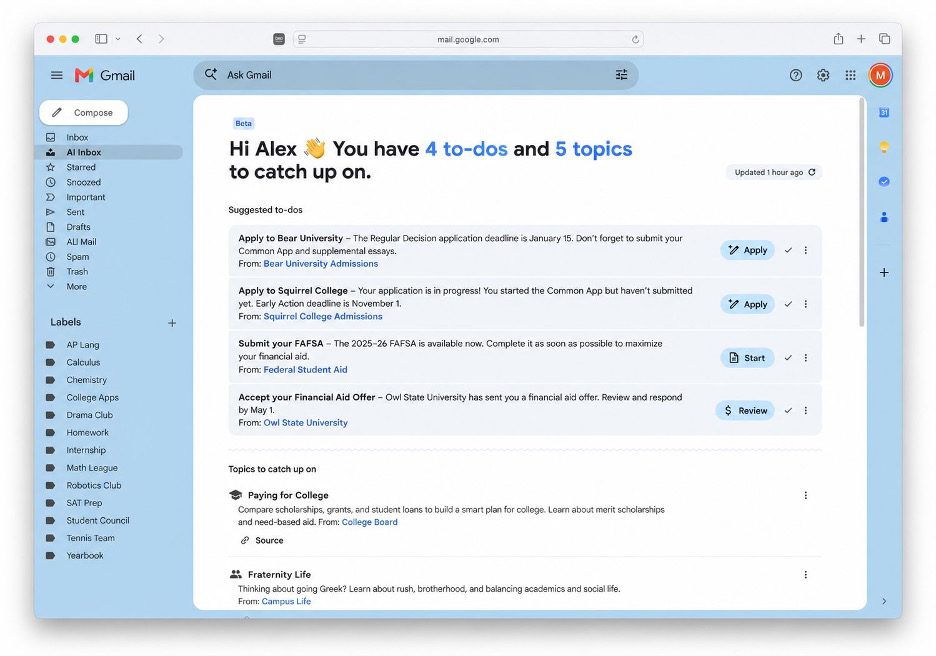Screen dimensions: 936x656
Task: Toggle Safari sidebar icon
Action: click(x=101, y=39)
